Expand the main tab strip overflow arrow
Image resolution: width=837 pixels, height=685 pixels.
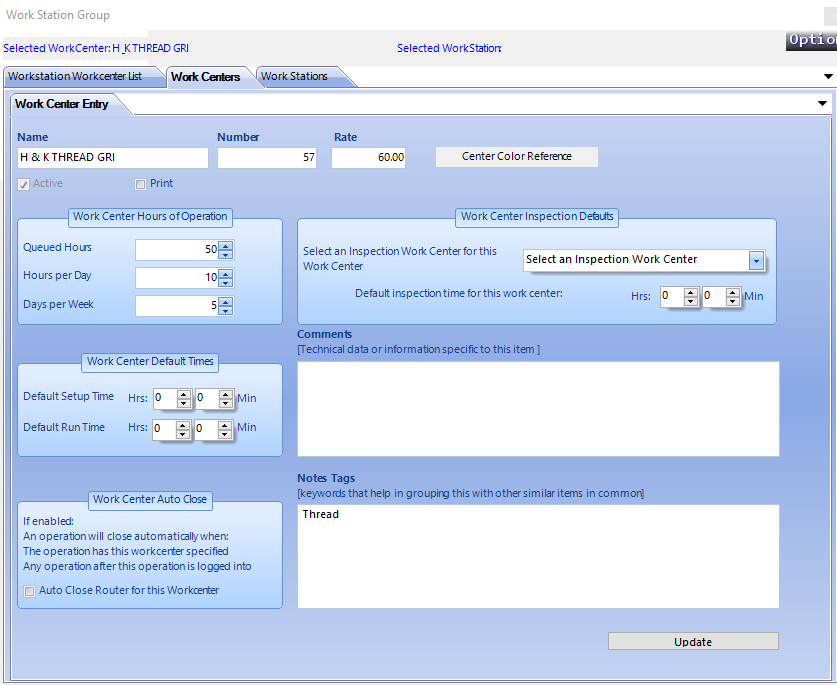pyautogui.click(x=828, y=76)
